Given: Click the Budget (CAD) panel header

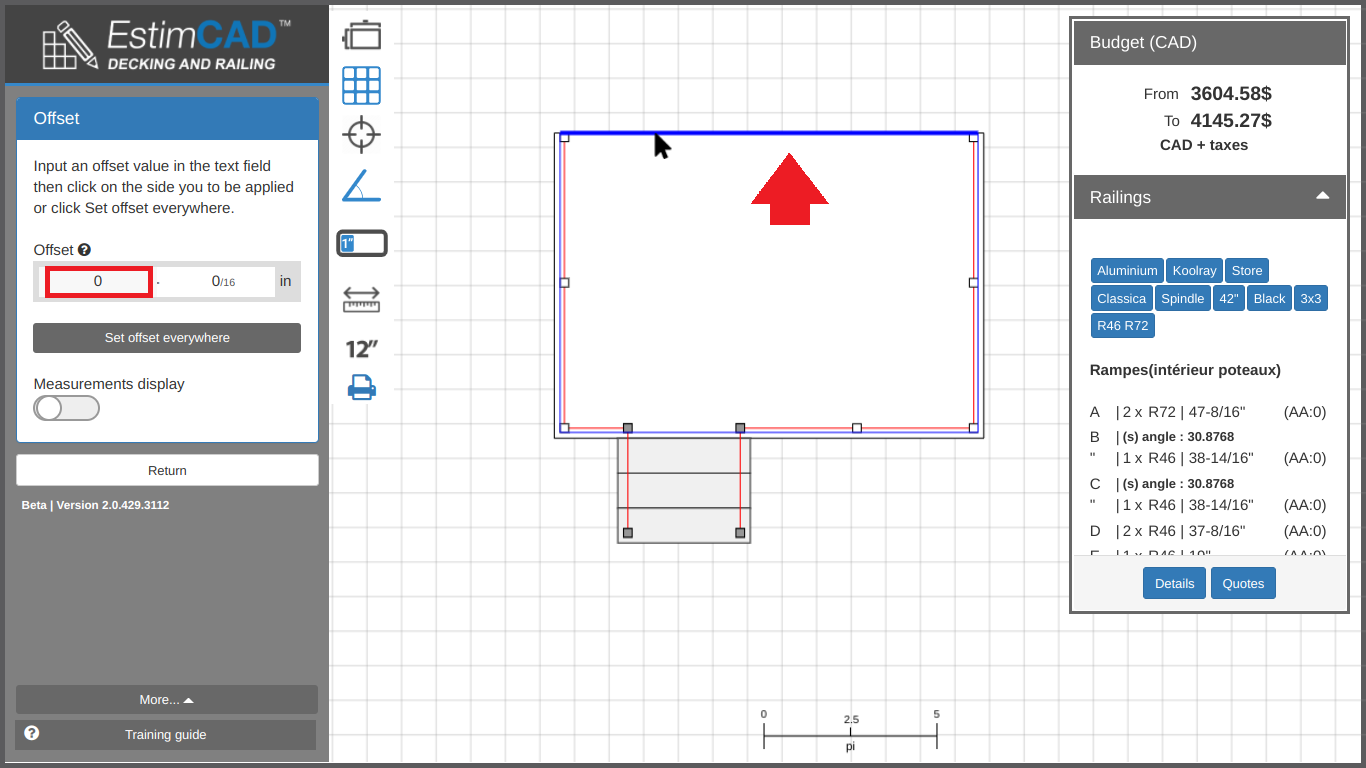Looking at the screenshot, I should (1208, 42).
